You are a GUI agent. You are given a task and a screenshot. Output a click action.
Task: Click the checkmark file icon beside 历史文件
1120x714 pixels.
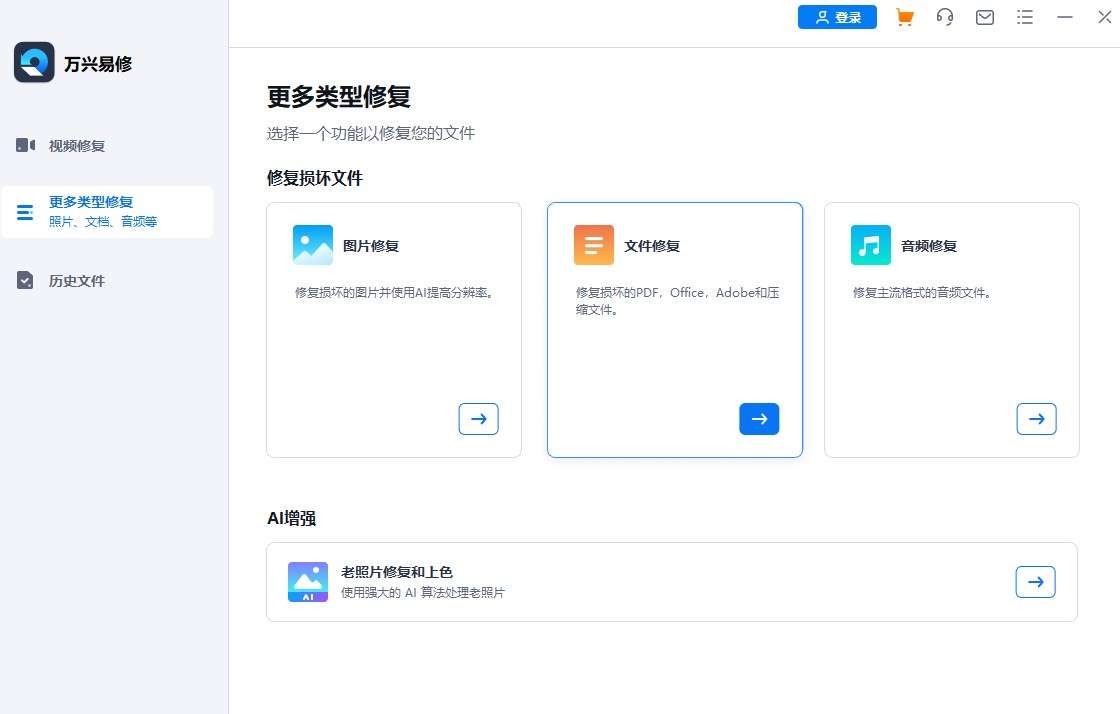coord(25,281)
